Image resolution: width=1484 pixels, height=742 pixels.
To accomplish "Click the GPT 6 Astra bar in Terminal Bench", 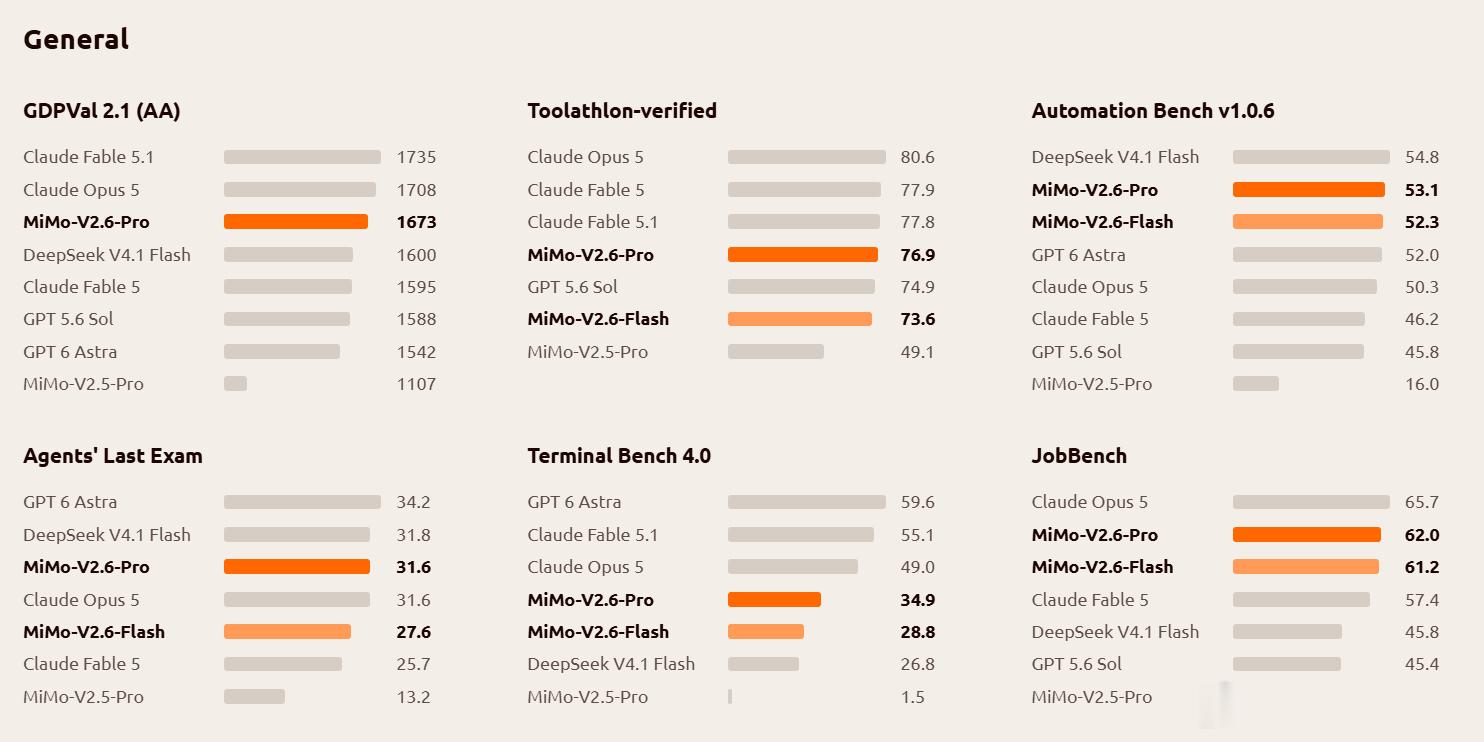I will tap(807, 502).
